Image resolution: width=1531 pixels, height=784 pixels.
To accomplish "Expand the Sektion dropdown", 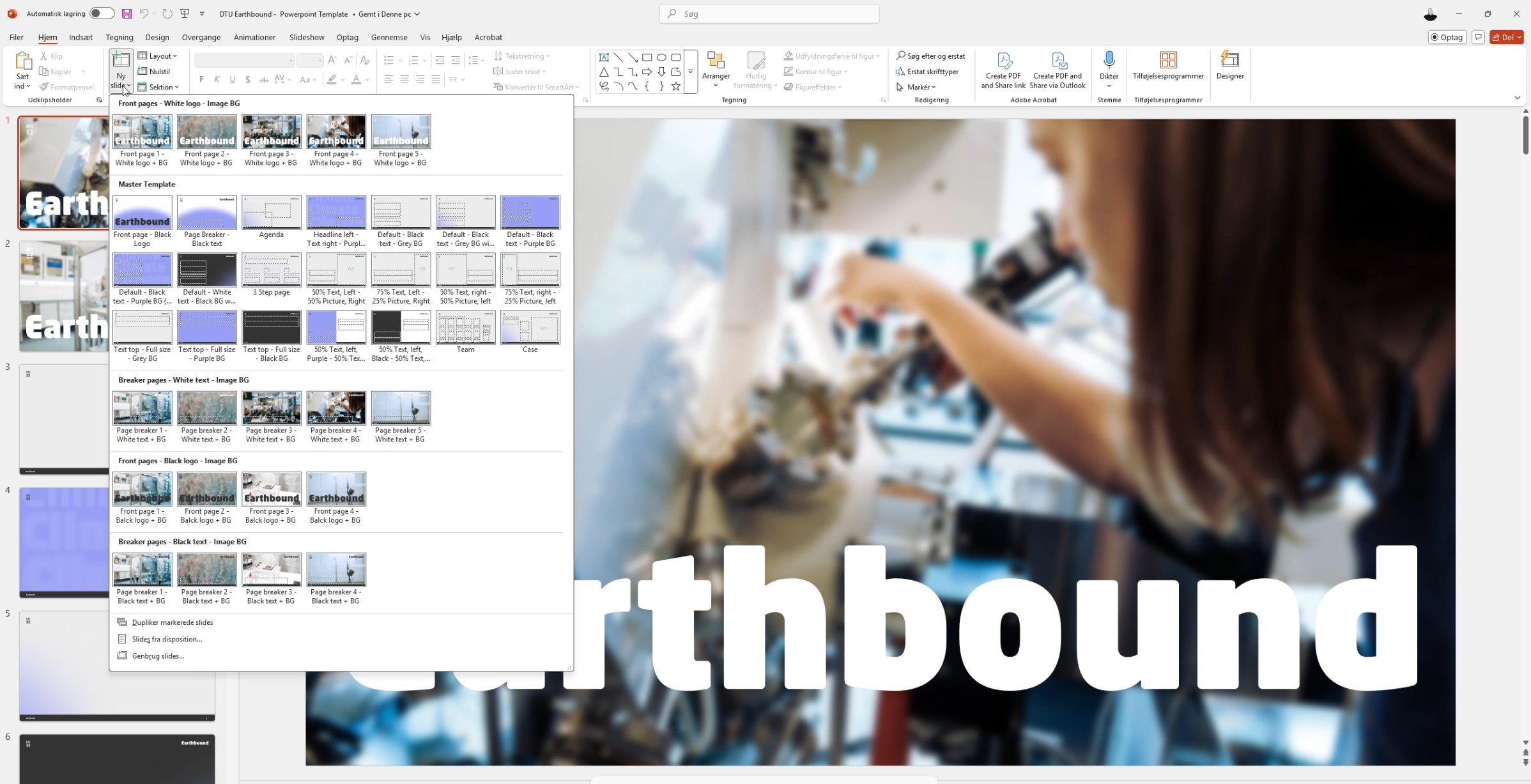I will [158, 87].
